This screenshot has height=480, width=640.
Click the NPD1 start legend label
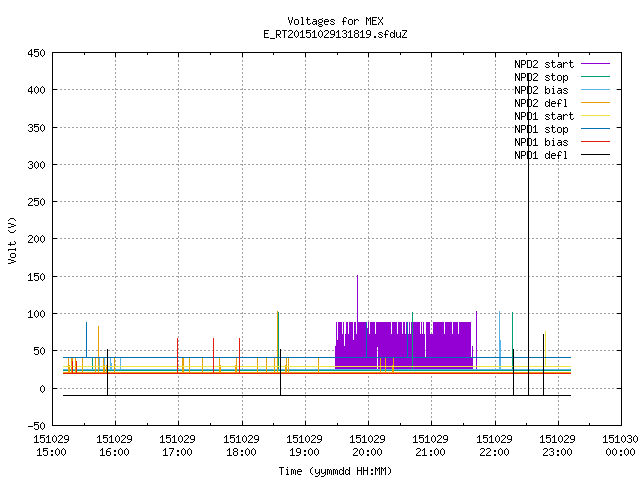(544, 116)
